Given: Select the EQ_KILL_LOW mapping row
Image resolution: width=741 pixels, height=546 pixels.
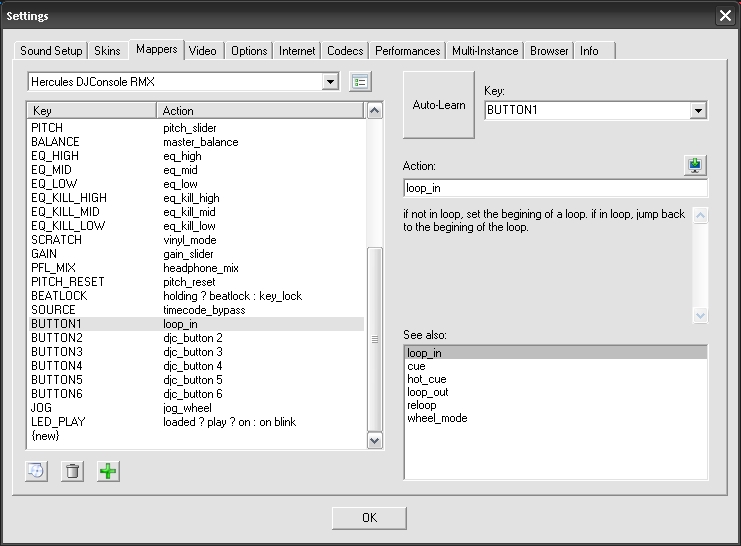Looking at the screenshot, I should point(196,226).
